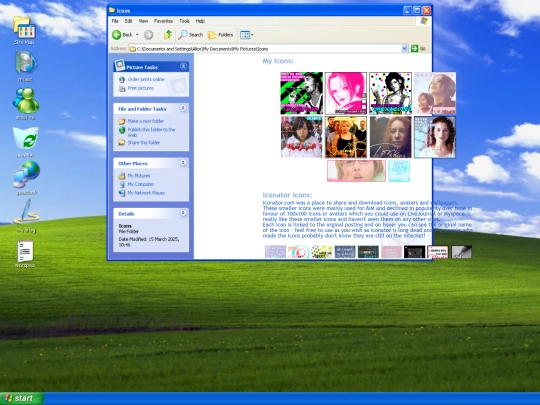Collapse the Details panel

[183, 213]
